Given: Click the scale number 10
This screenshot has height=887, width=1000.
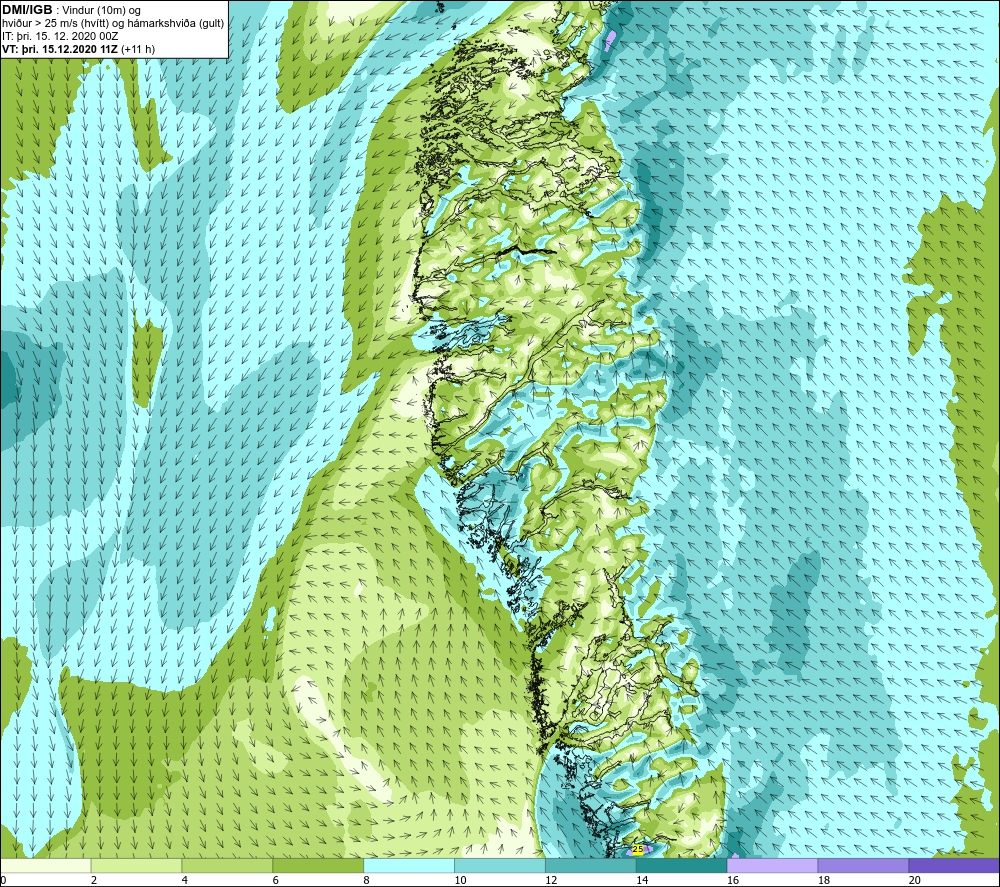Looking at the screenshot, I should coord(460,880).
